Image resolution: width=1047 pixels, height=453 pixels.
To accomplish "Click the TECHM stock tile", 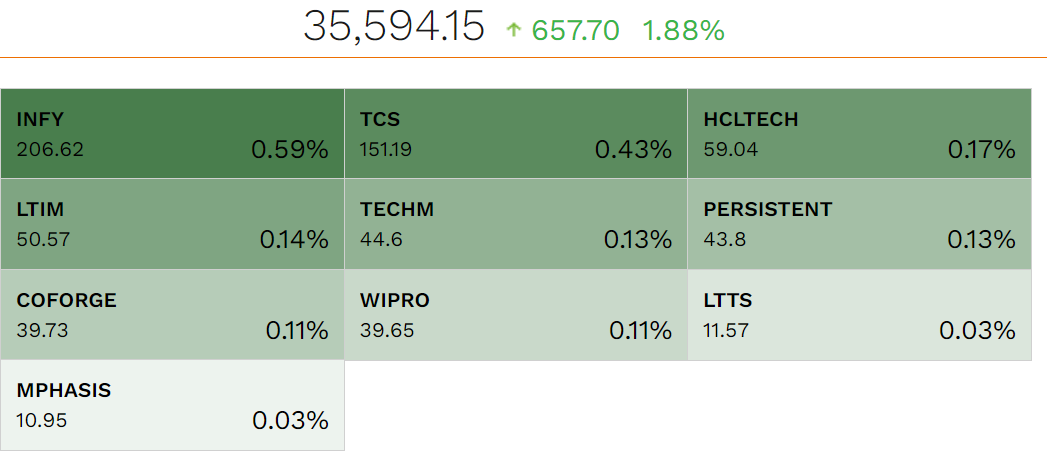I will (x=515, y=224).
